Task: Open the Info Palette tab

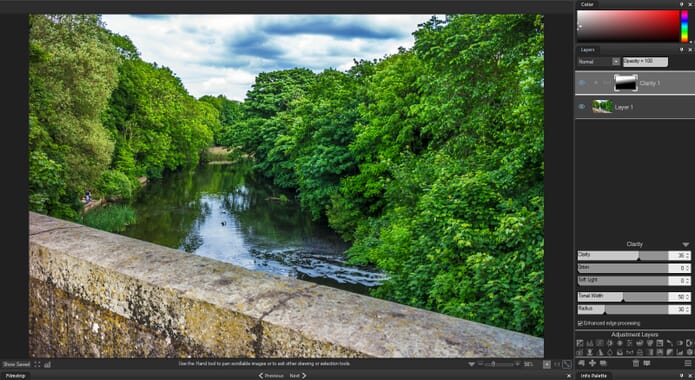Action: pos(594,376)
